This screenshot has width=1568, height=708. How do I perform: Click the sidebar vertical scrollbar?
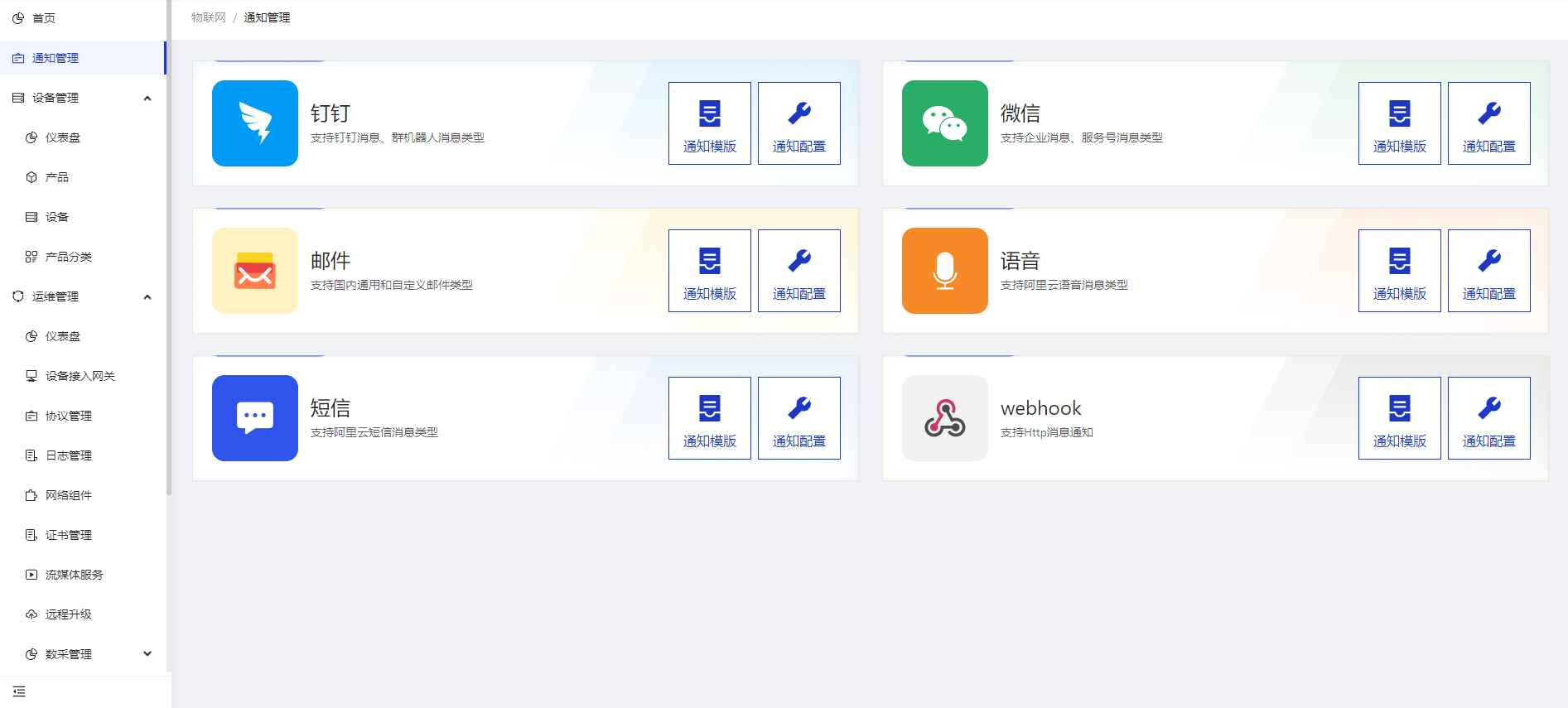[169, 248]
